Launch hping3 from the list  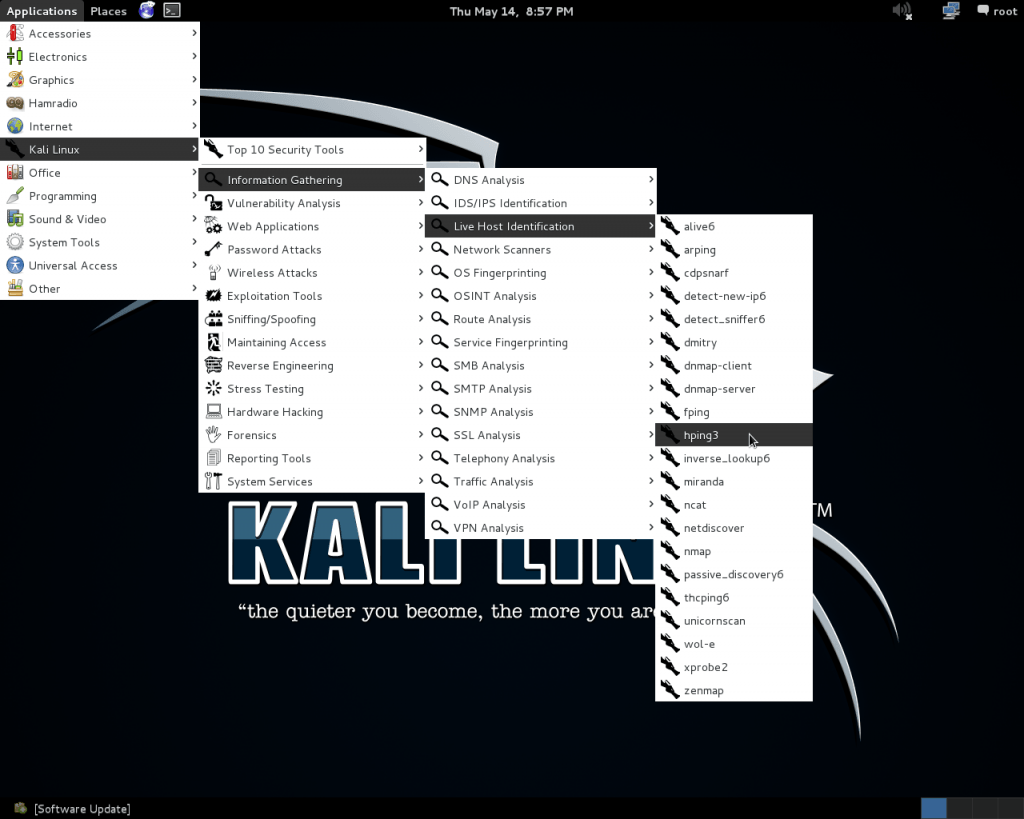733,435
